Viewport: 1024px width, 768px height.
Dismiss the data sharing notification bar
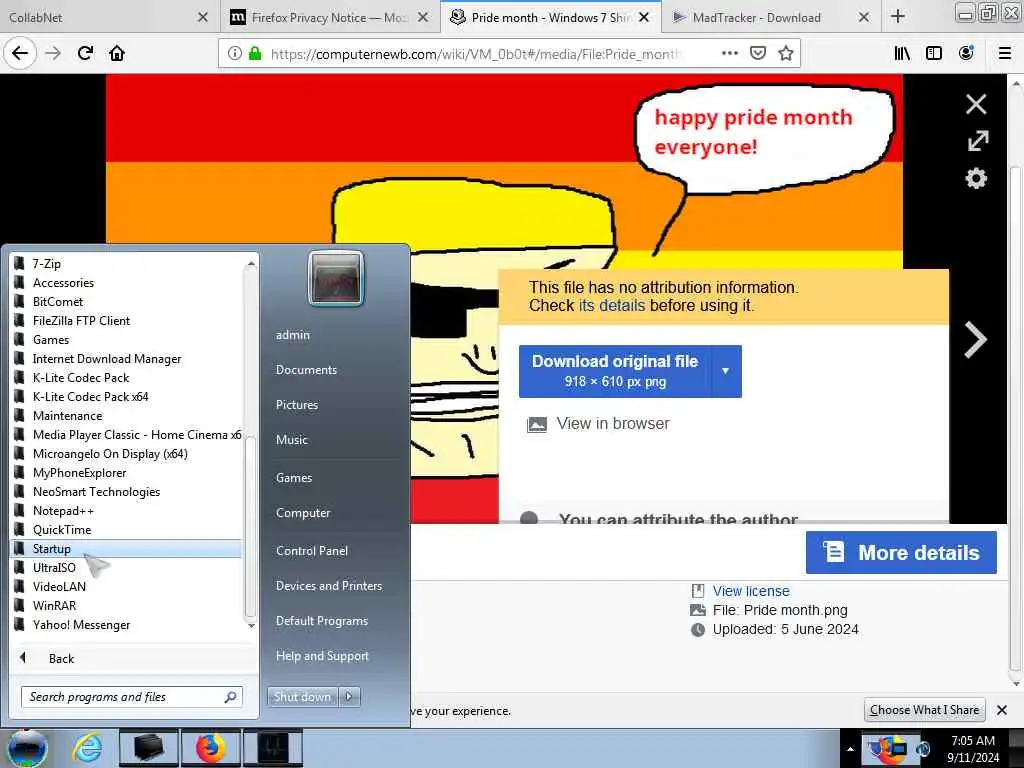1002,710
